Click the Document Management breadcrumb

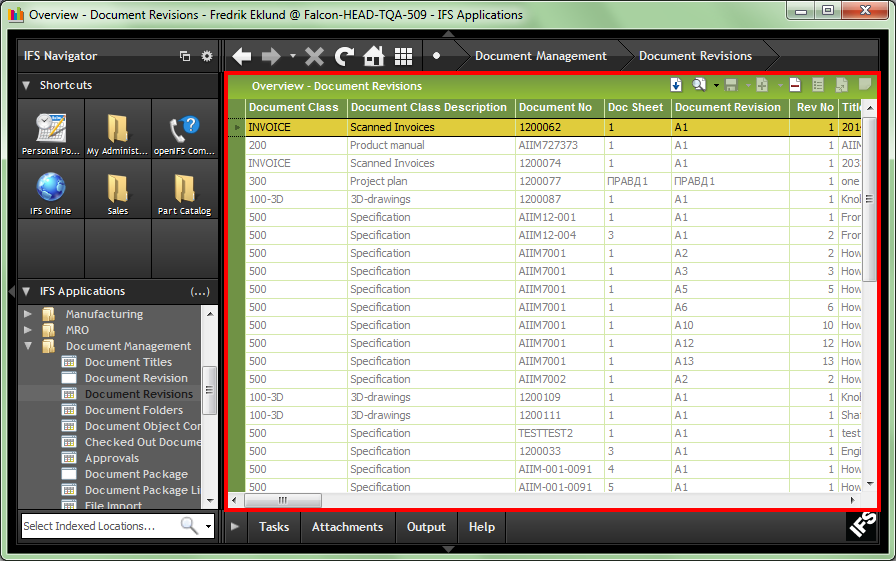pos(541,56)
